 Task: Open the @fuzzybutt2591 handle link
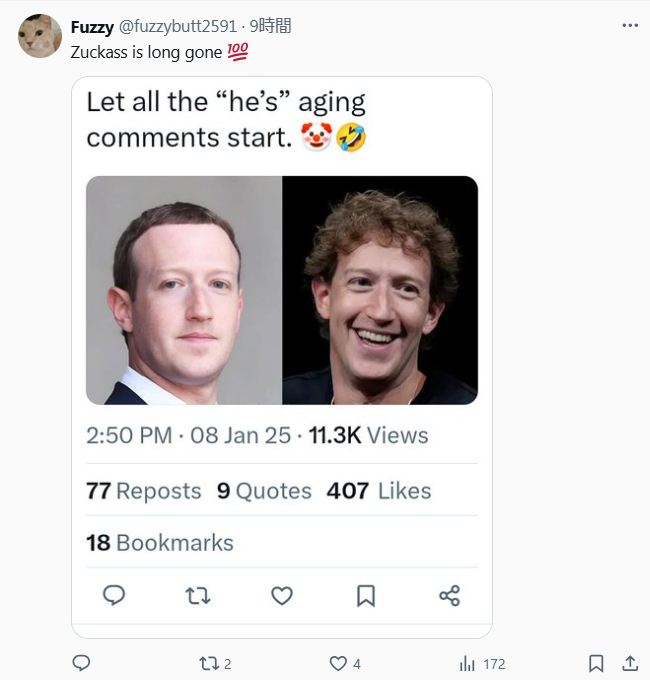click(x=178, y=27)
